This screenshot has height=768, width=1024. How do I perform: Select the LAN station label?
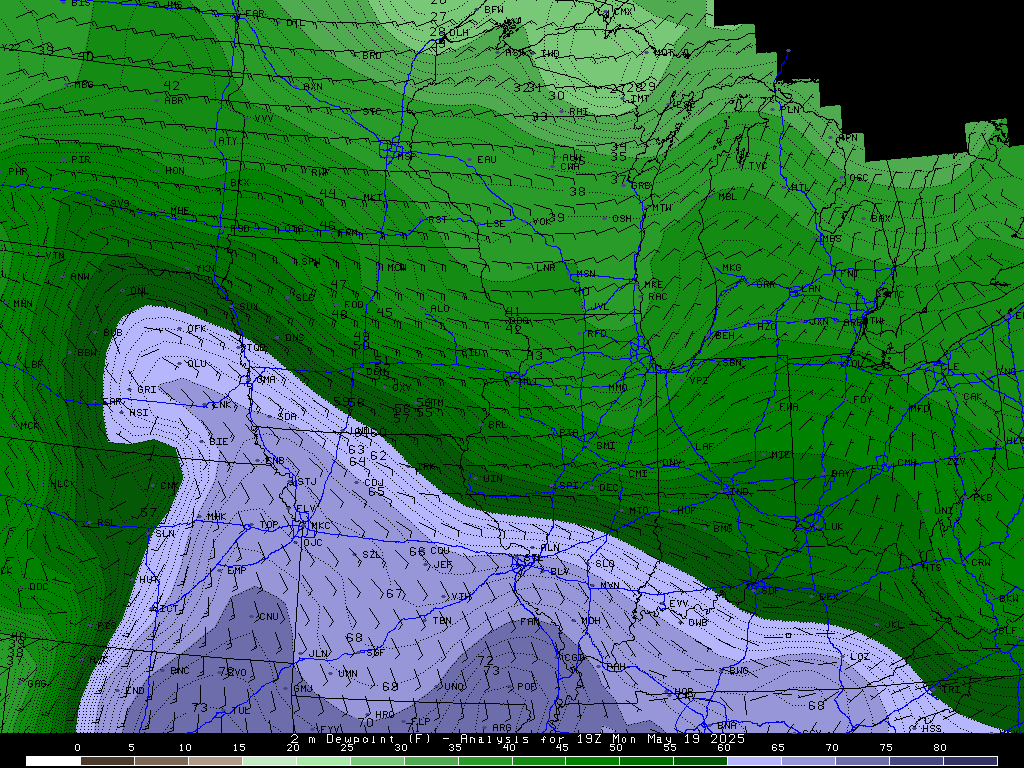[811, 289]
